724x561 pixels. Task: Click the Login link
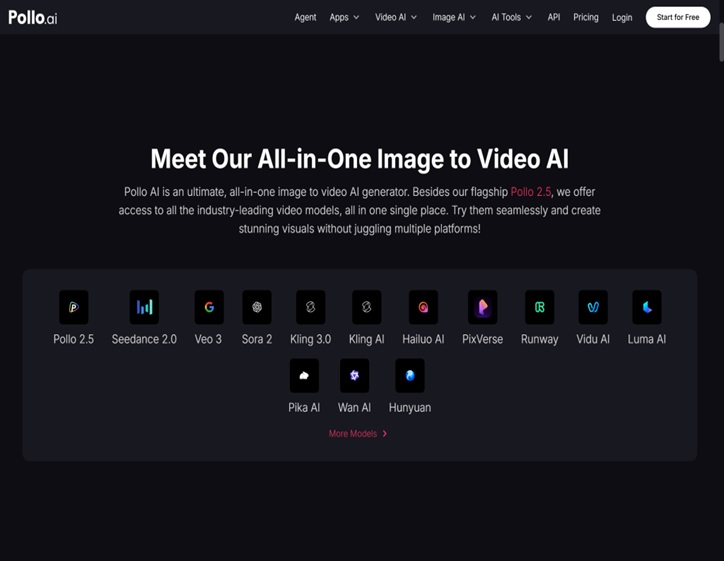[621, 18]
